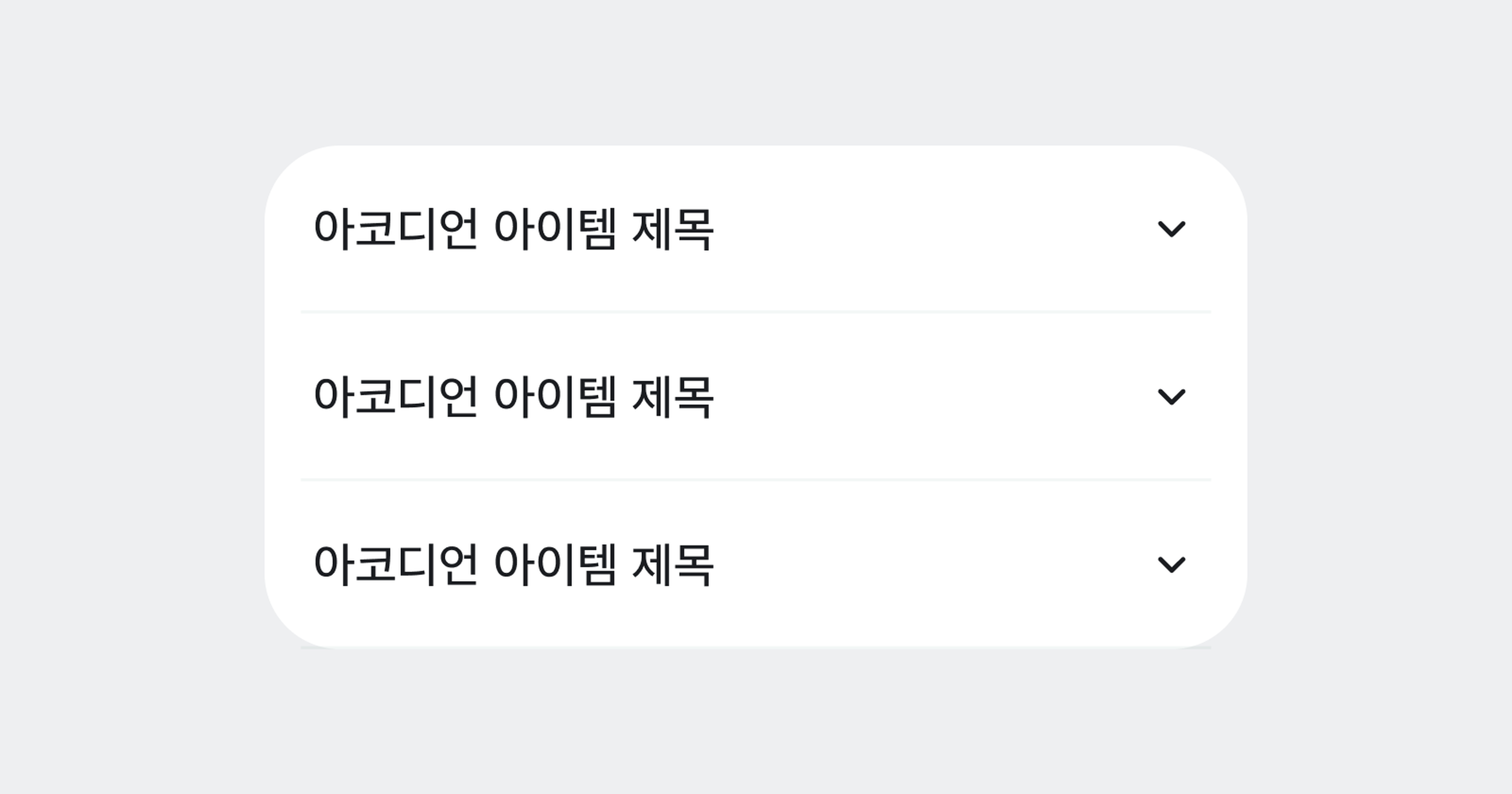Image resolution: width=1512 pixels, height=794 pixels.
Task: Click the word 아코디언 in the middle row
Action: (395, 397)
